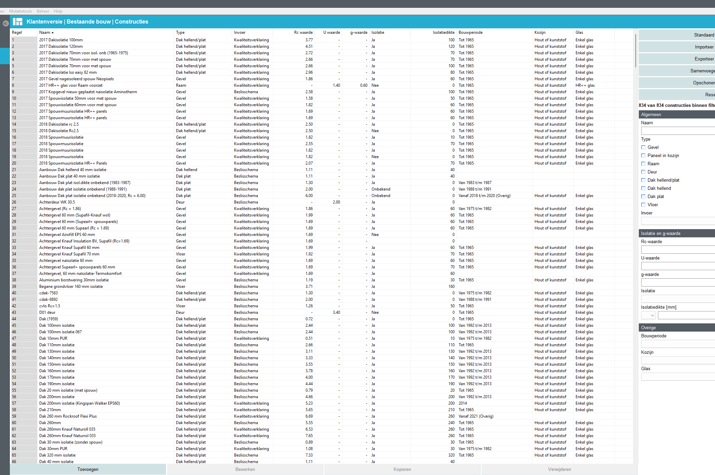Check the Dak hellend/plat filter option
The height and width of the screenshot is (475, 715).
tap(644, 180)
